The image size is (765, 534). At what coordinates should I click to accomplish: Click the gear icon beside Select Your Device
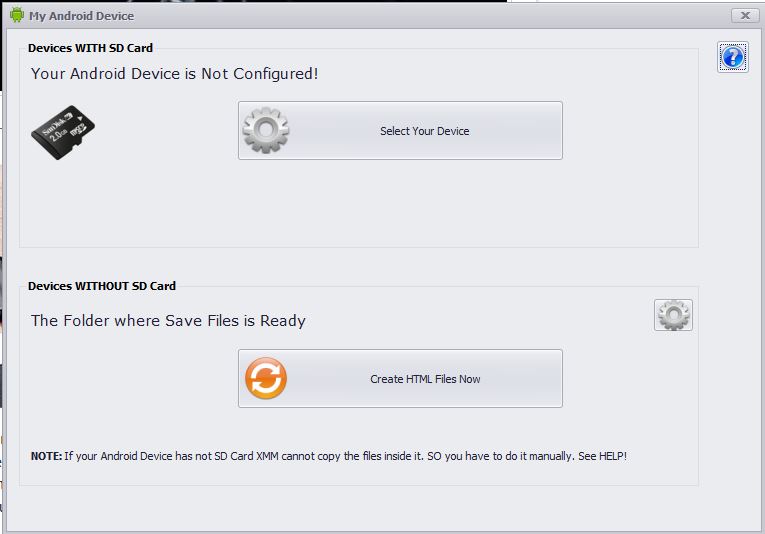click(265, 131)
